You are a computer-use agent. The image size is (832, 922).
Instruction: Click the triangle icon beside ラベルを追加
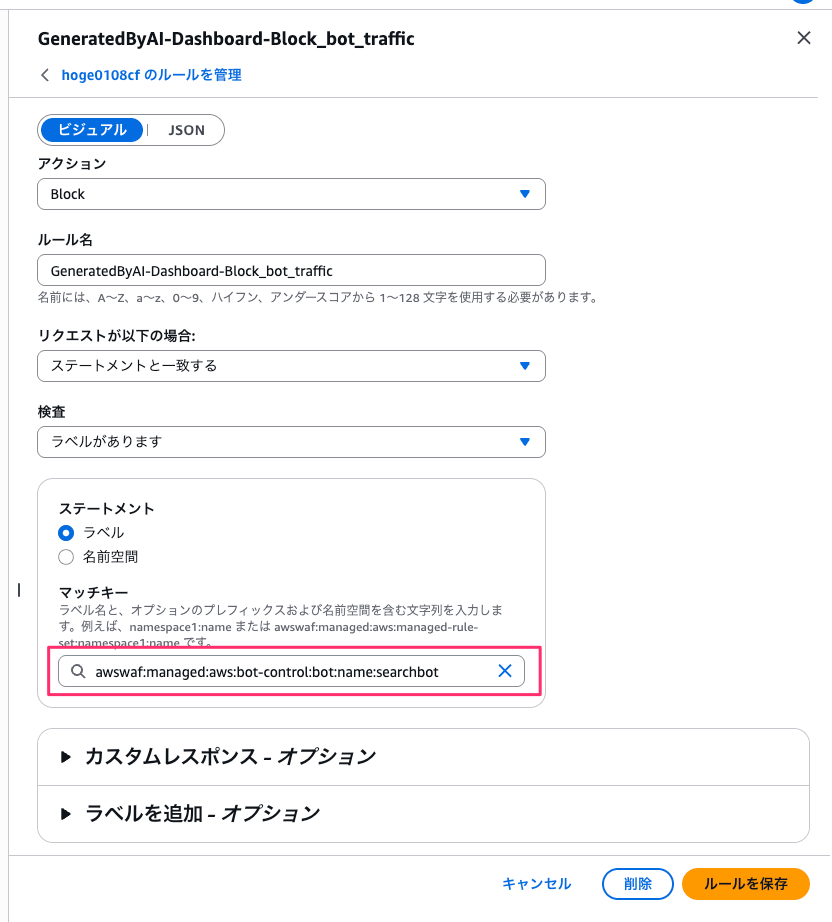[66, 813]
